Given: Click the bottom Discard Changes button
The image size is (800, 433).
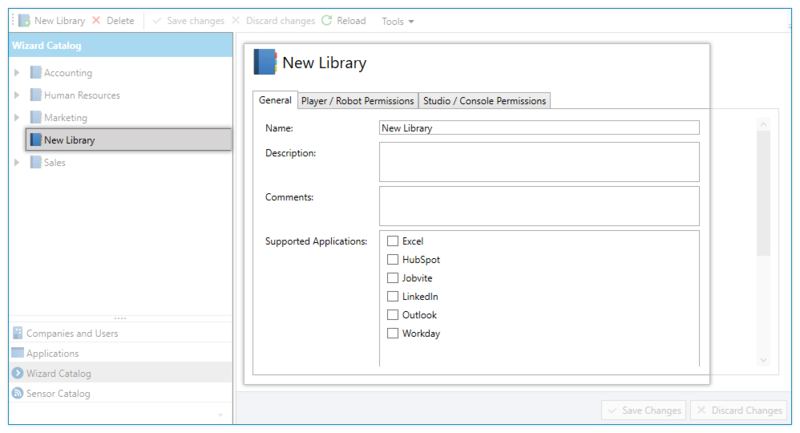Looking at the screenshot, I should (739, 411).
